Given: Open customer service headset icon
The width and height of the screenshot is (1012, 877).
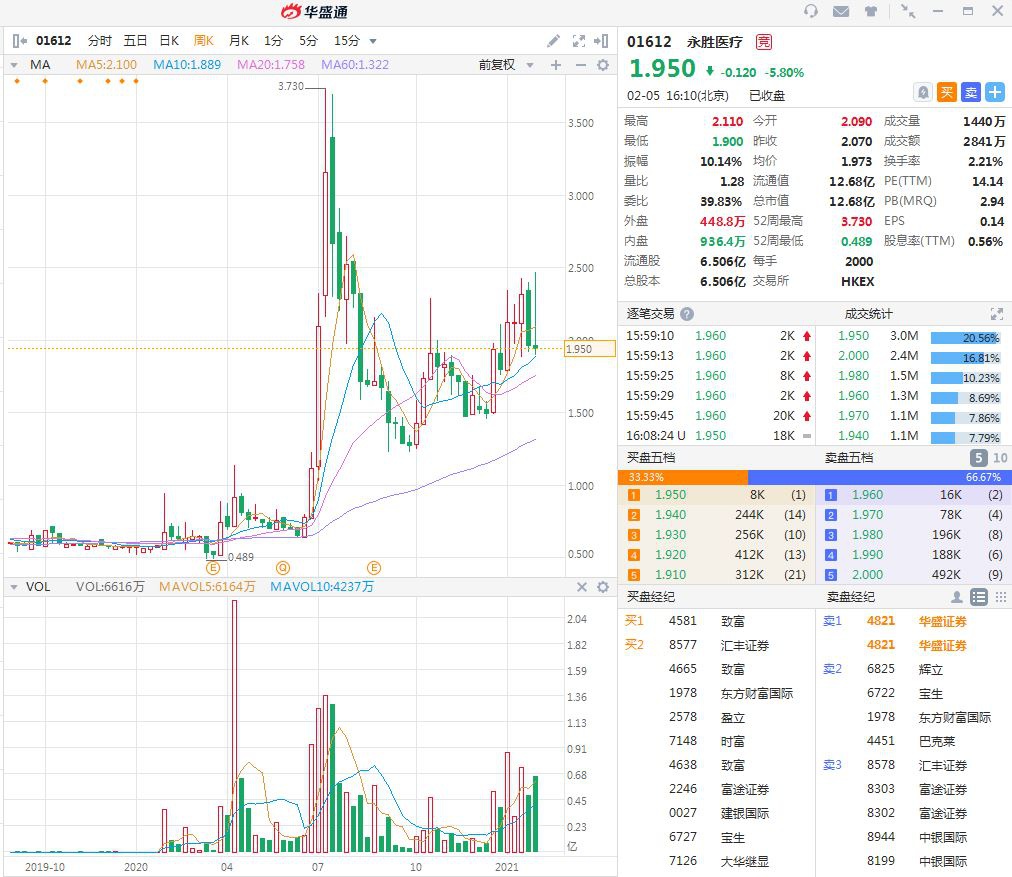Looking at the screenshot, I should pos(811,11).
